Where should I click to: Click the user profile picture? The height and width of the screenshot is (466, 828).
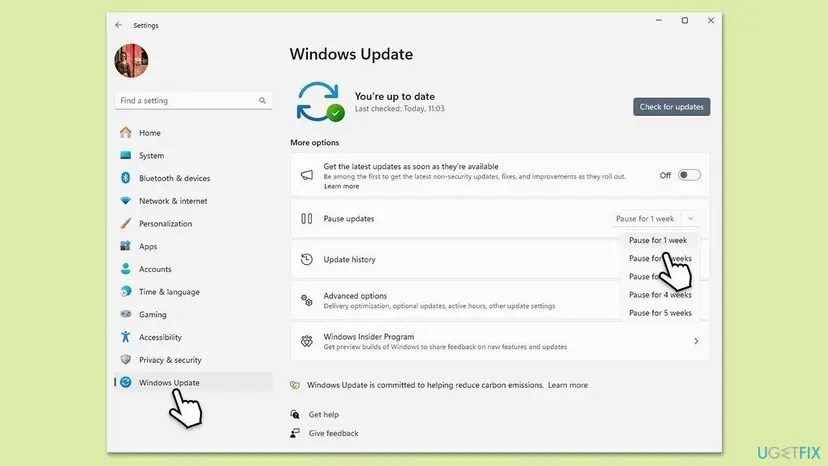coord(131,61)
